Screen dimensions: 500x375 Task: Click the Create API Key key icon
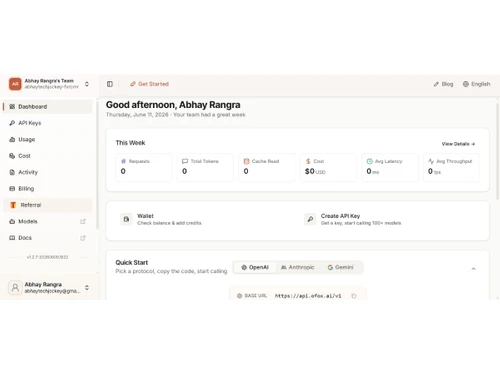[310, 219]
